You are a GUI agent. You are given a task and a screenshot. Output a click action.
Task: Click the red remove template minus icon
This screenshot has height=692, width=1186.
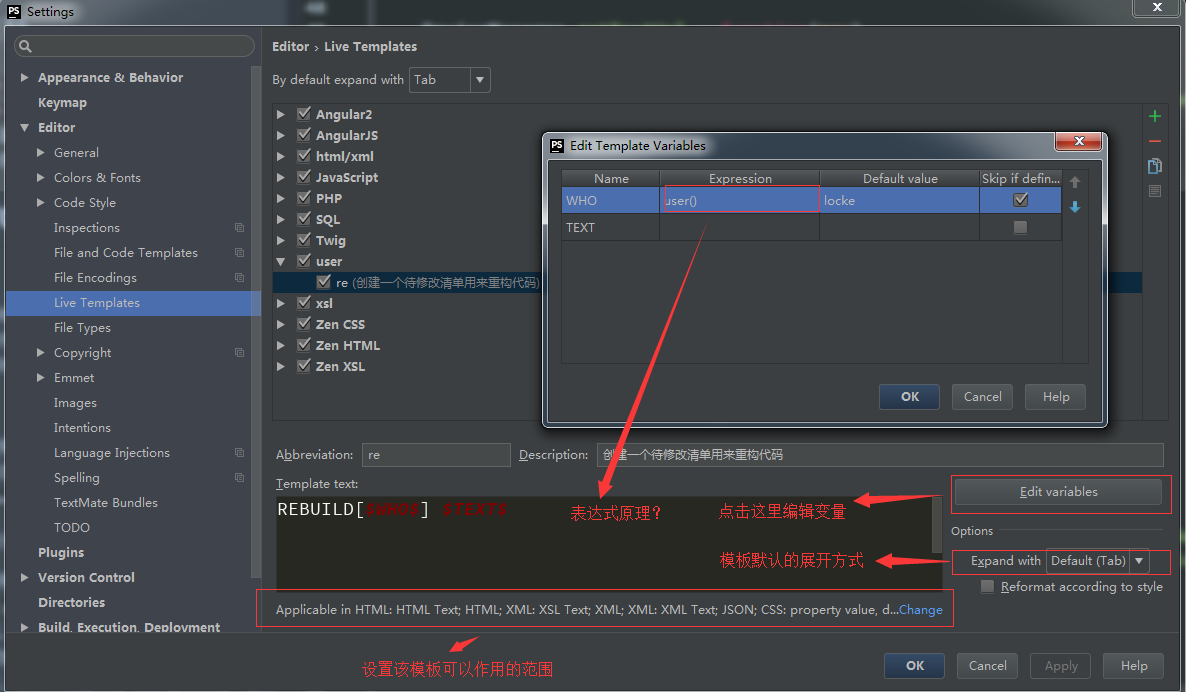1155,141
